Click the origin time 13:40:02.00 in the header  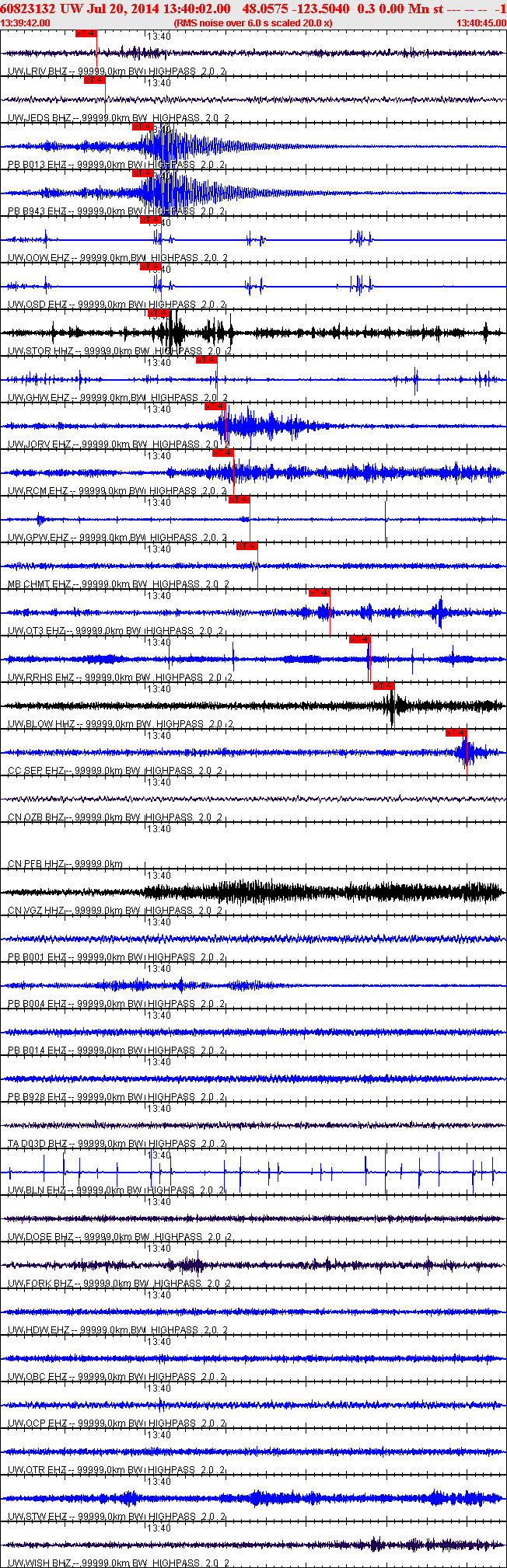[x=195, y=9]
